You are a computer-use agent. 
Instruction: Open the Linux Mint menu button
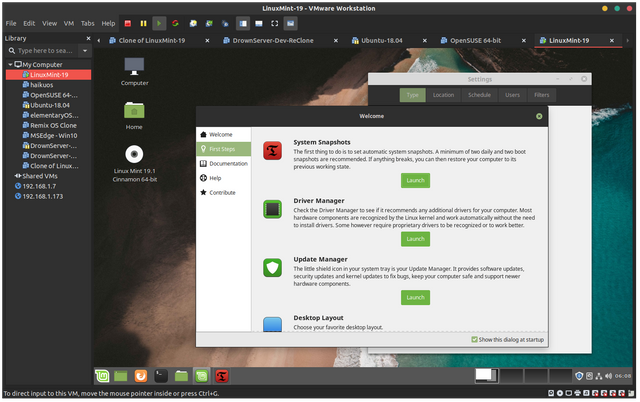(x=102, y=376)
